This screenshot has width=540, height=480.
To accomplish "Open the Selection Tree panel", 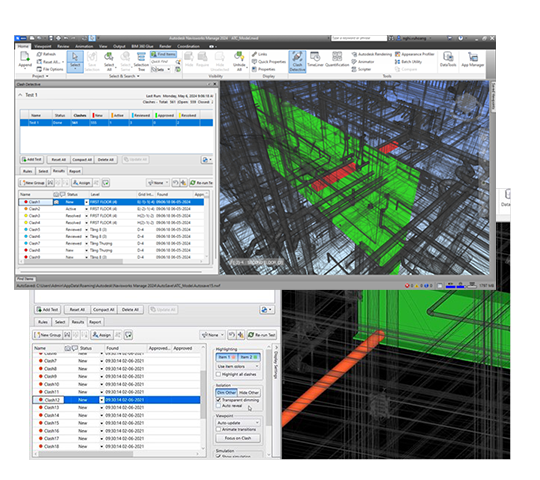I will (141, 61).
